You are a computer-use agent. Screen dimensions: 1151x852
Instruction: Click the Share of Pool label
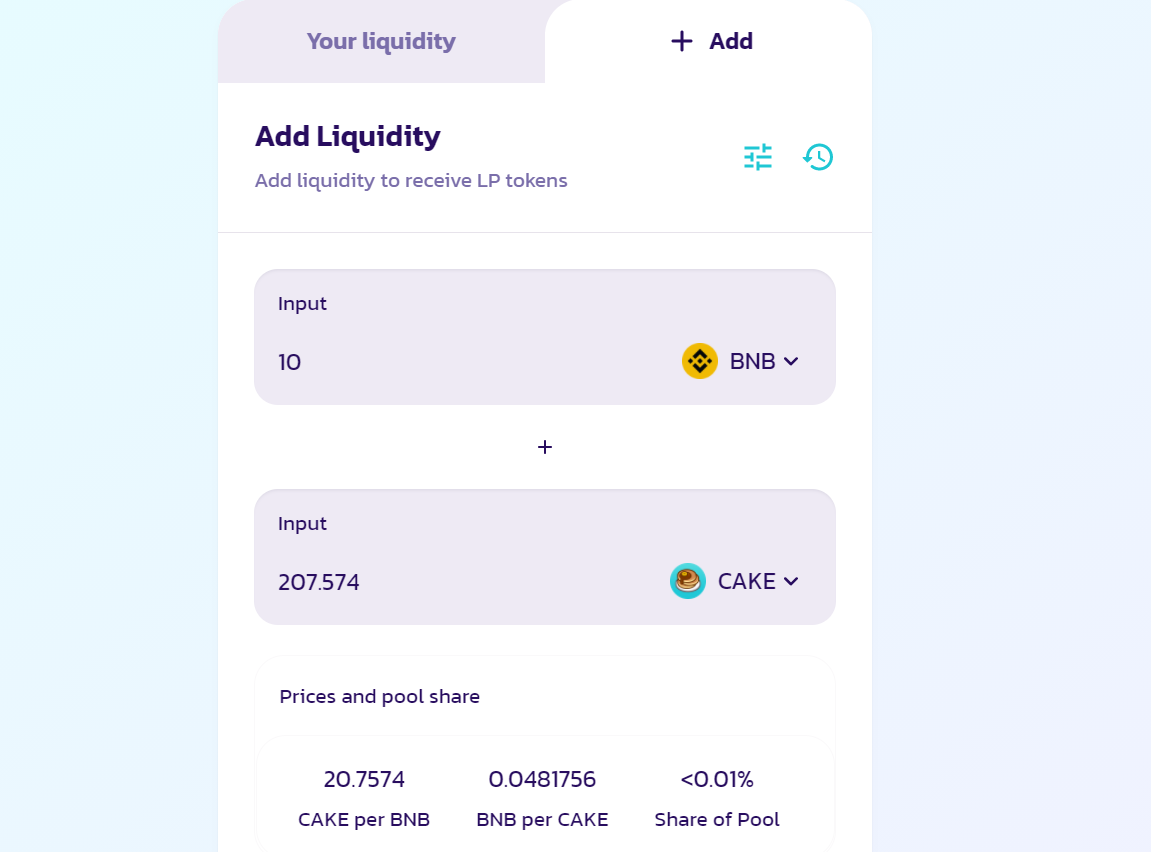pyautogui.click(x=717, y=820)
